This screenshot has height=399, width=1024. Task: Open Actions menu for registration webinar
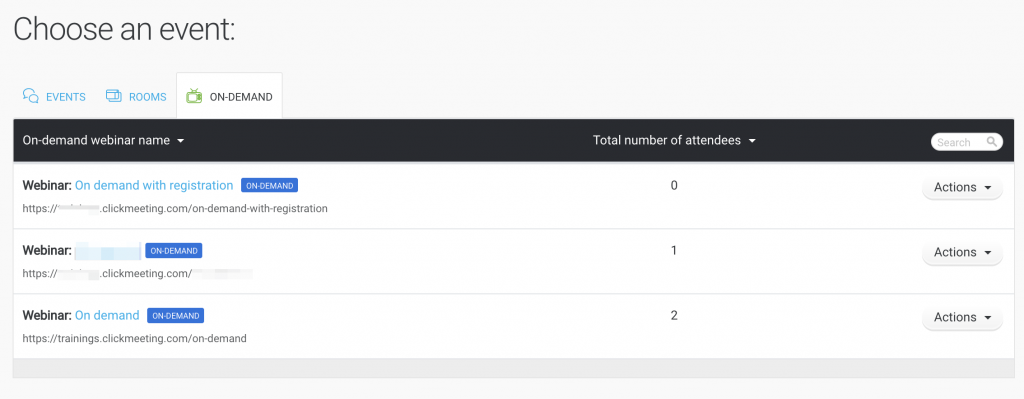[962, 187]
